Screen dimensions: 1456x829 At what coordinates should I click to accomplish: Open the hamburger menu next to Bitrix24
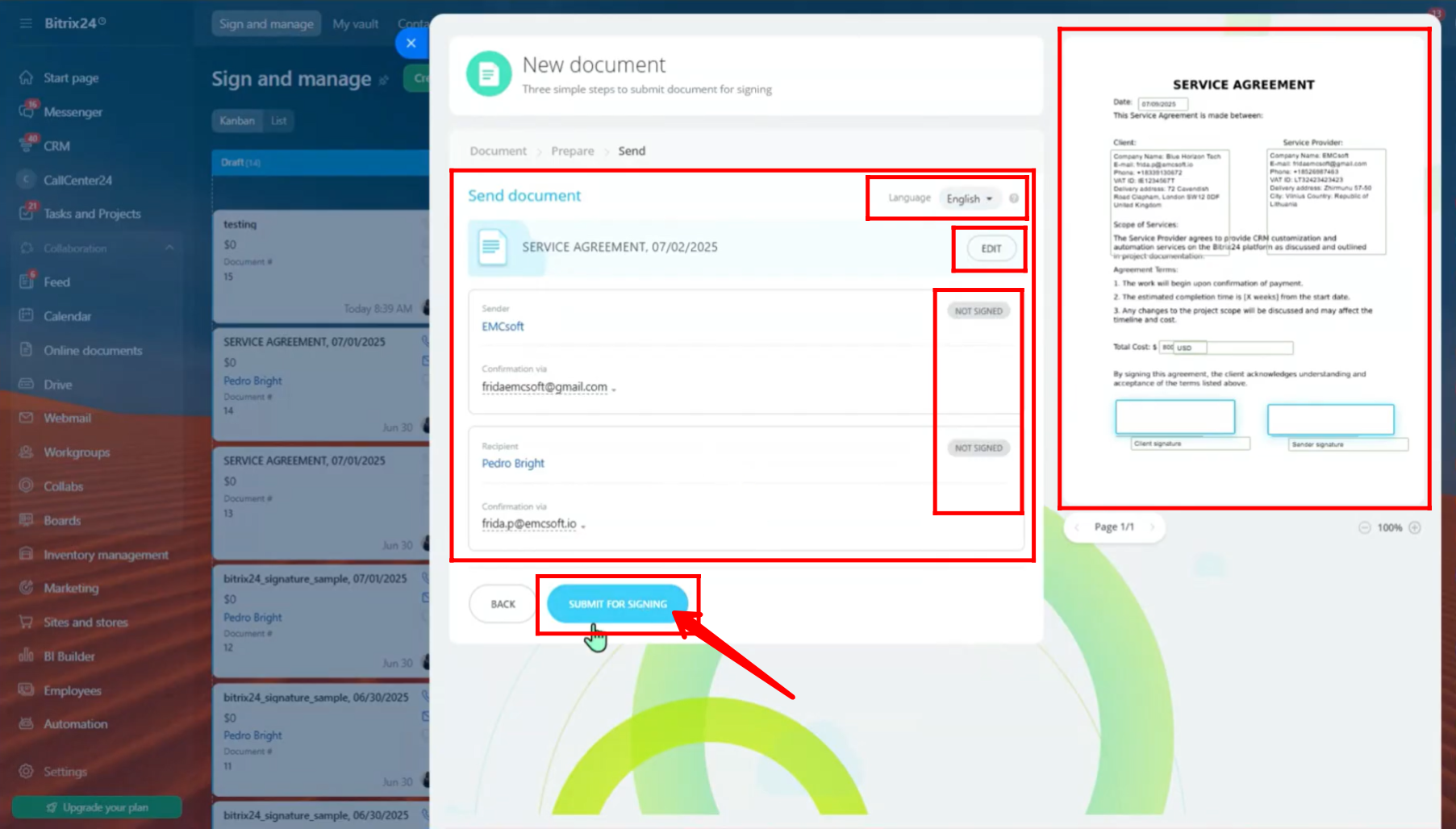(x=26, y=23)
